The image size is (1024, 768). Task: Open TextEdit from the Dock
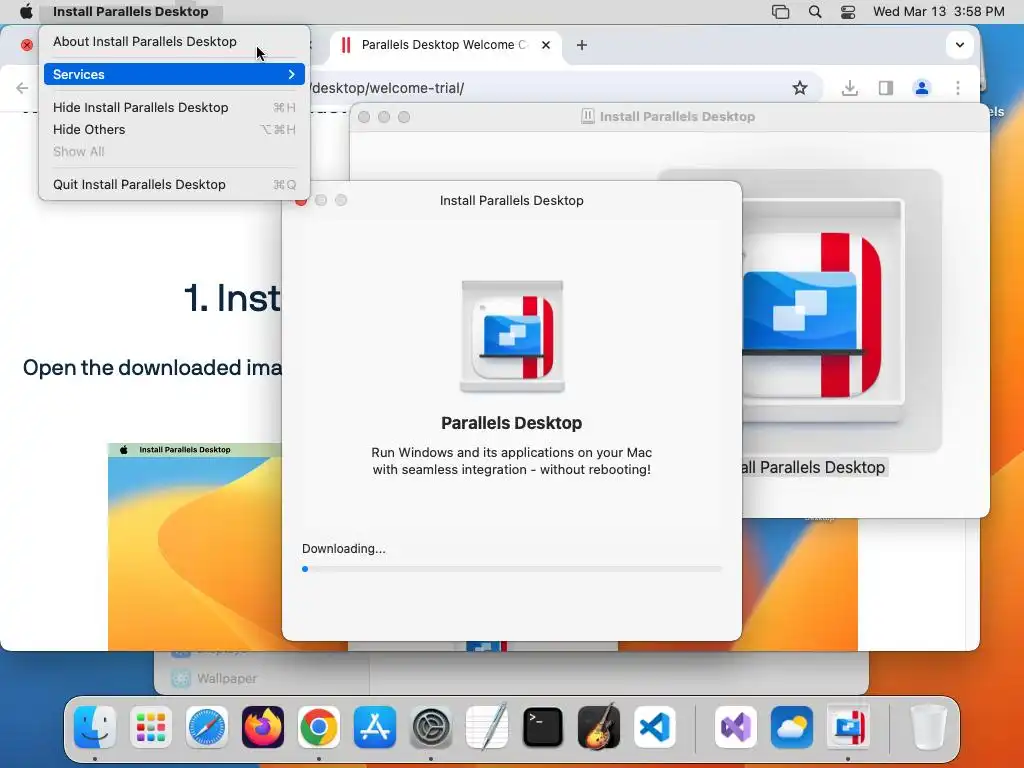[x=487, y=726]
